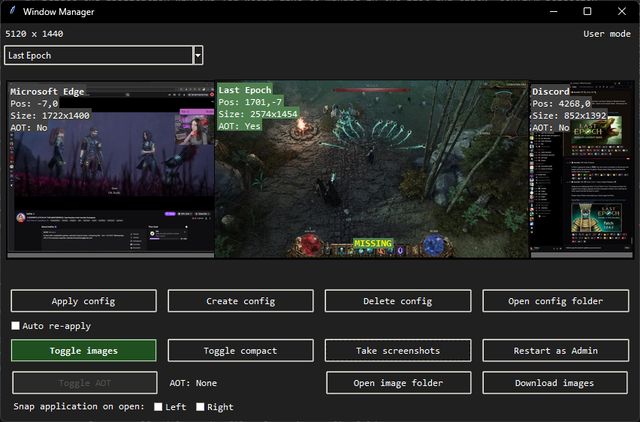The height and width of the screenshot is (422, 640).
Task: Delete the selected config
Action: [398, 301]
